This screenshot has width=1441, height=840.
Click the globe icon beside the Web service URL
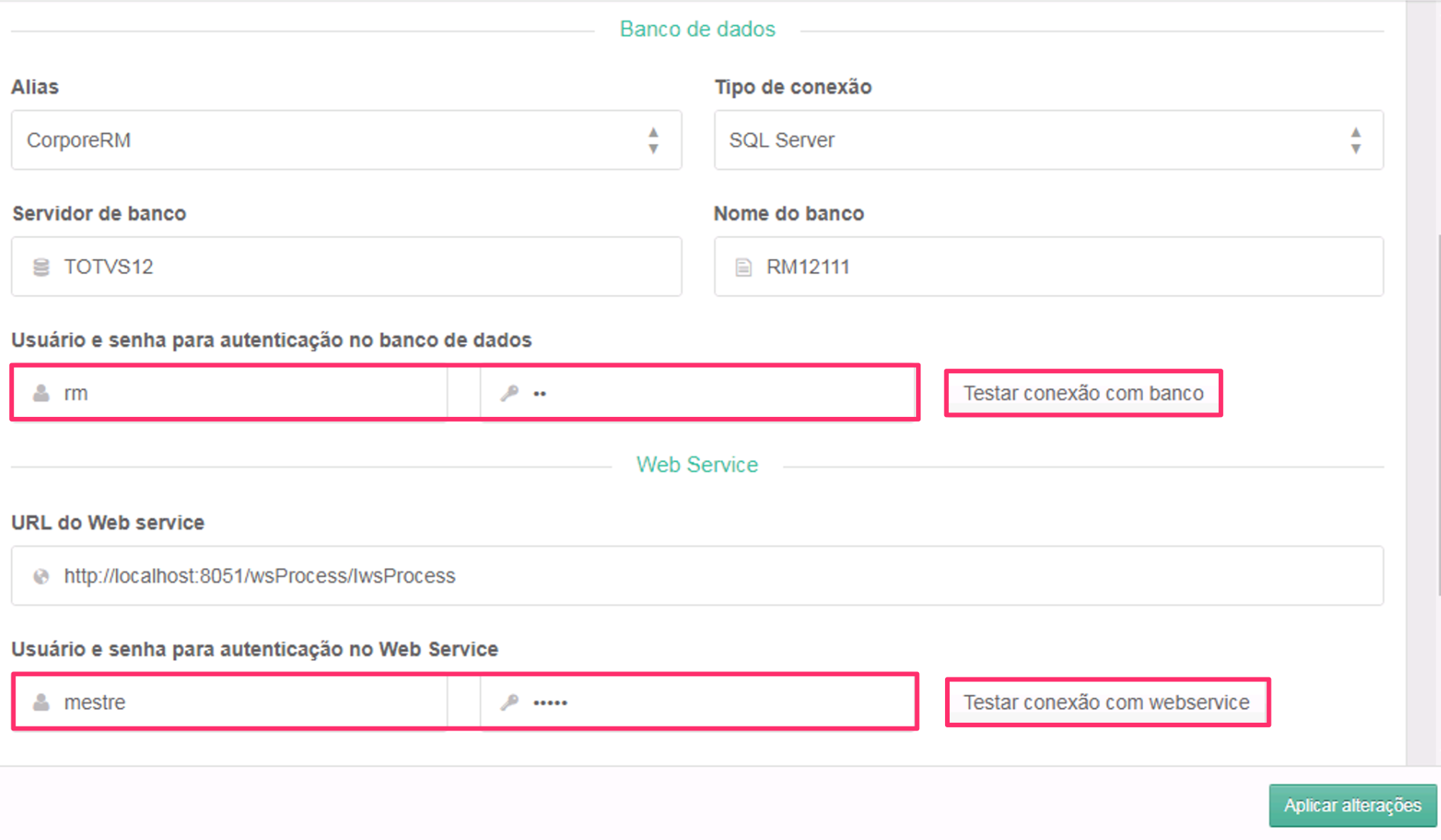pos(41,576)
